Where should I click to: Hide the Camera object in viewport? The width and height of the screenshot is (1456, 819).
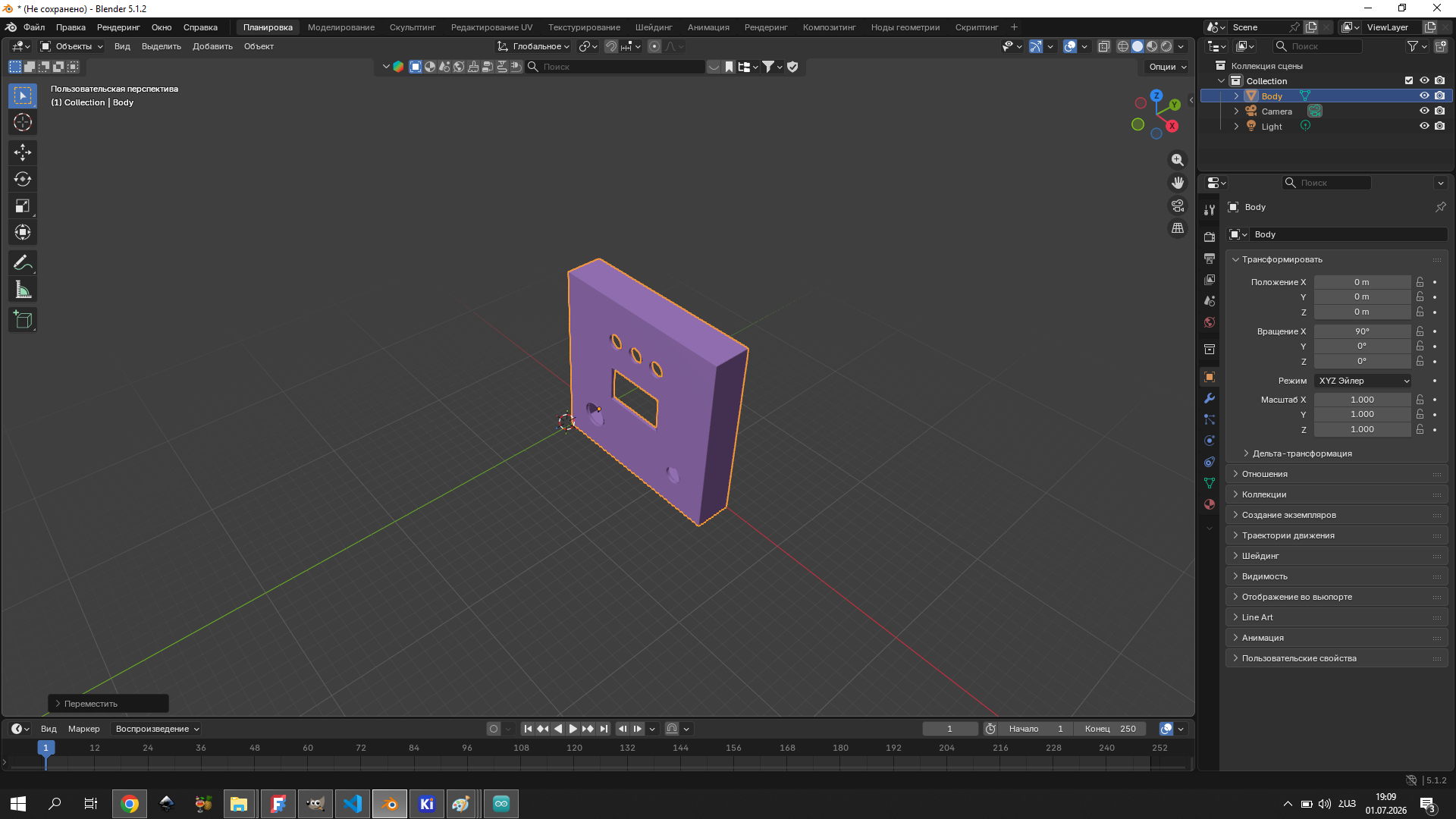point(1424,111)
